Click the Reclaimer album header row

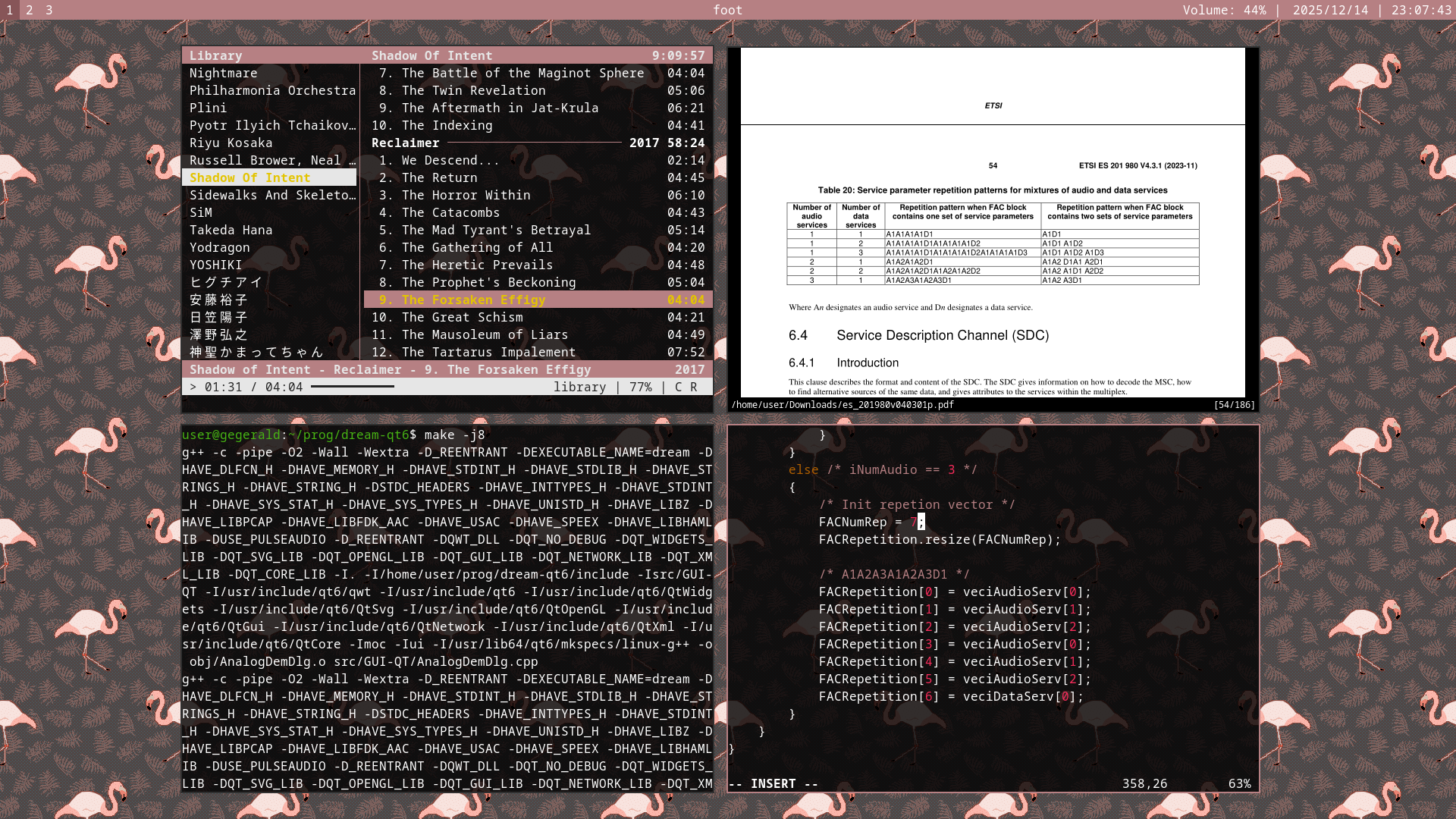(405, 143)
